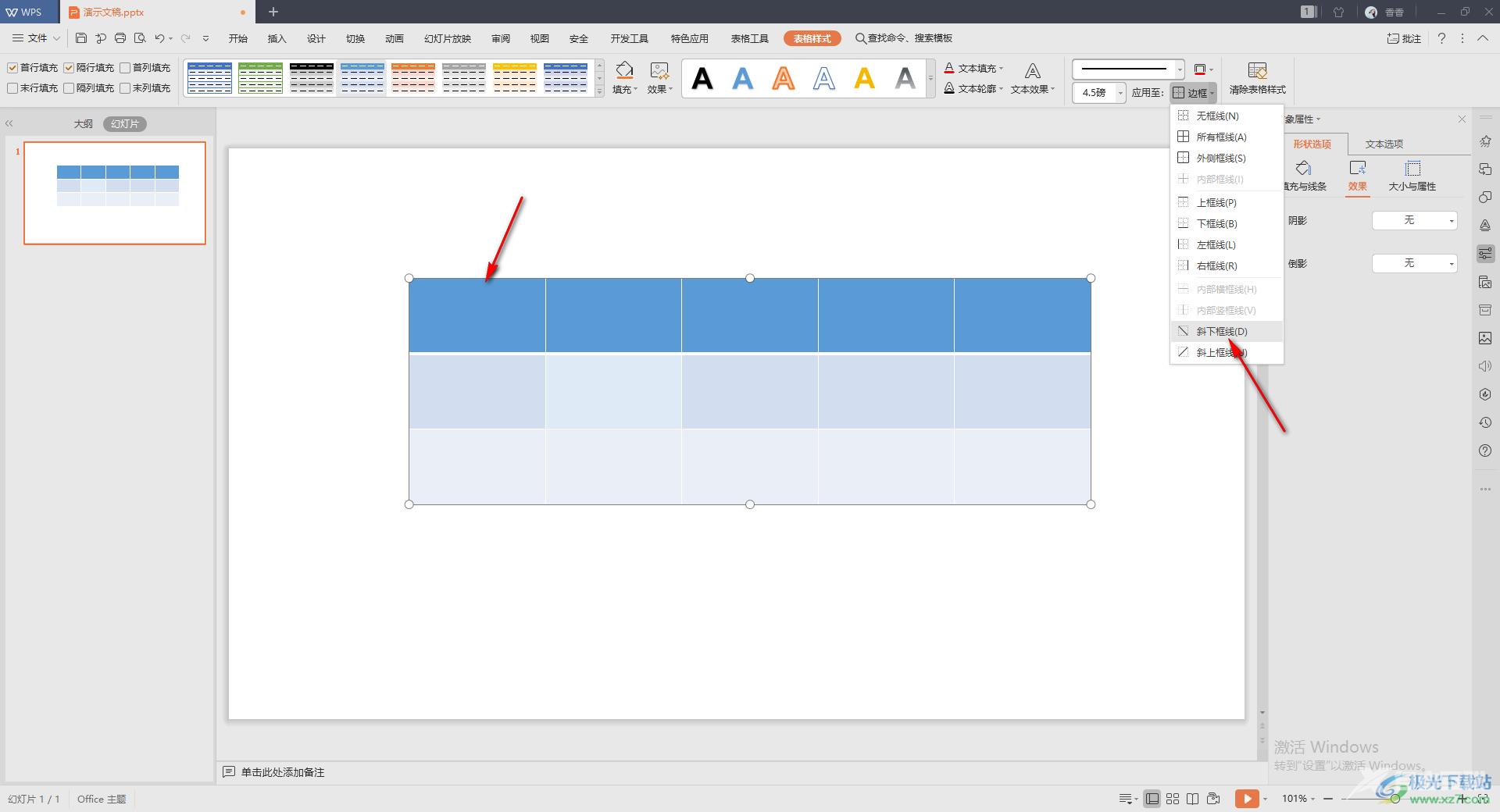The height and width of the screenshot is (812, 1500).
Task: Expand the 文件 file menu dropdown
Action: coord(37,38)
